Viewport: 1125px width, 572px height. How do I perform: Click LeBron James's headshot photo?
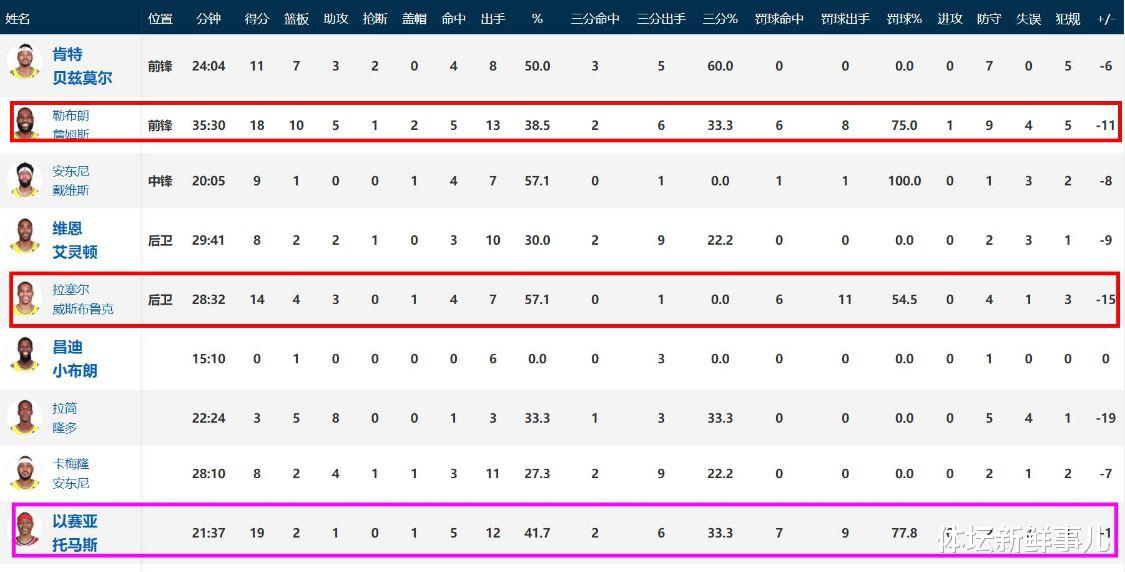[x=25, y=123]
